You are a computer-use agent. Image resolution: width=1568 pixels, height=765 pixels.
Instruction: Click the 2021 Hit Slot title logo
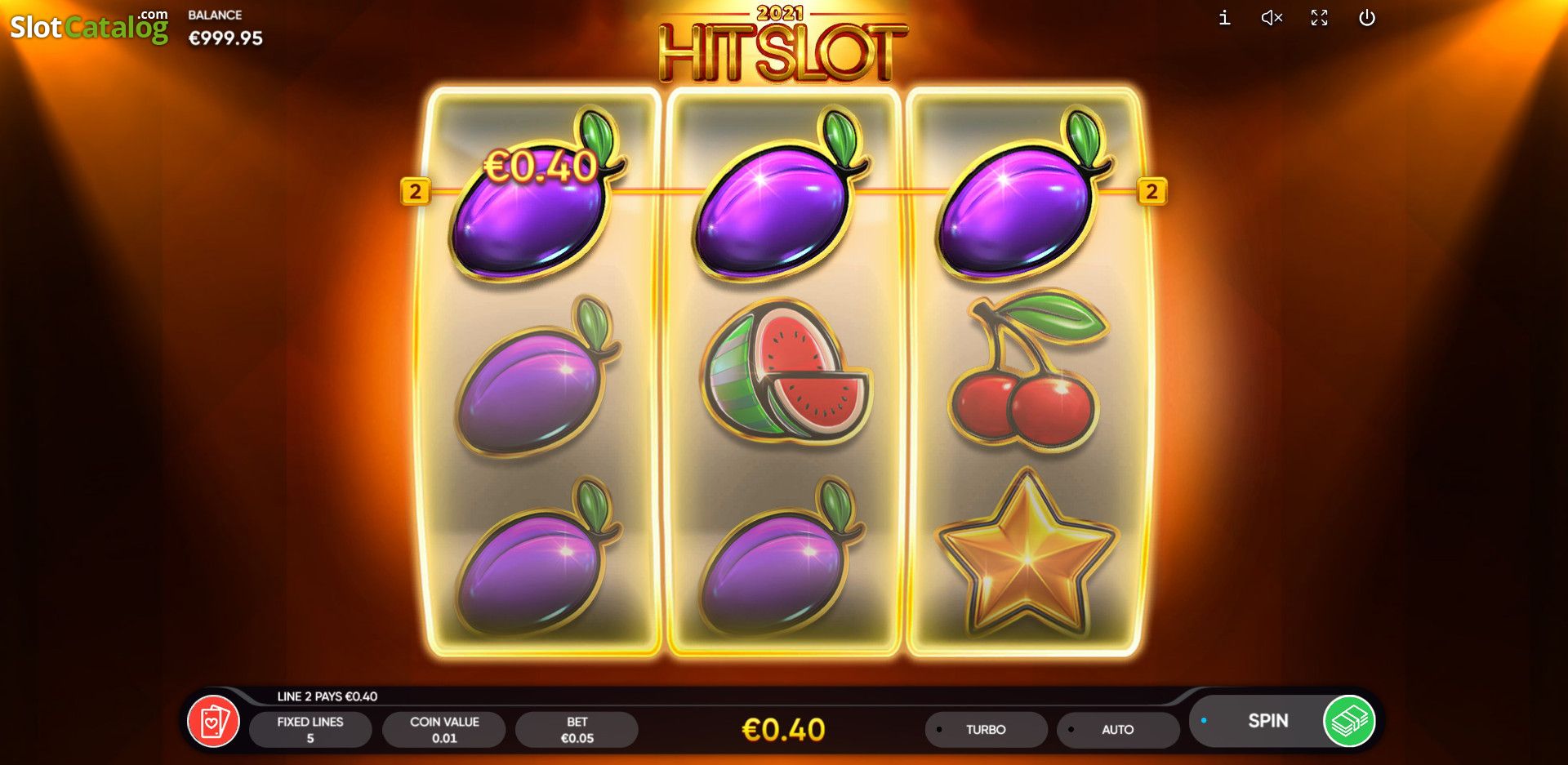[782, 43]
